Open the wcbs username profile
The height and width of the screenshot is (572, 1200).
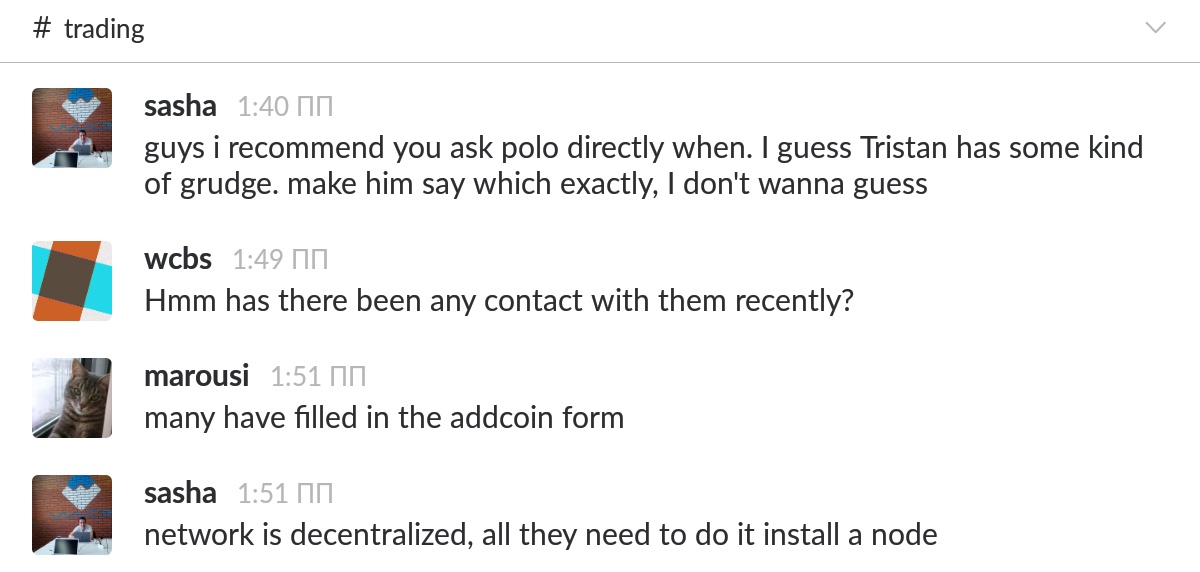178,259
